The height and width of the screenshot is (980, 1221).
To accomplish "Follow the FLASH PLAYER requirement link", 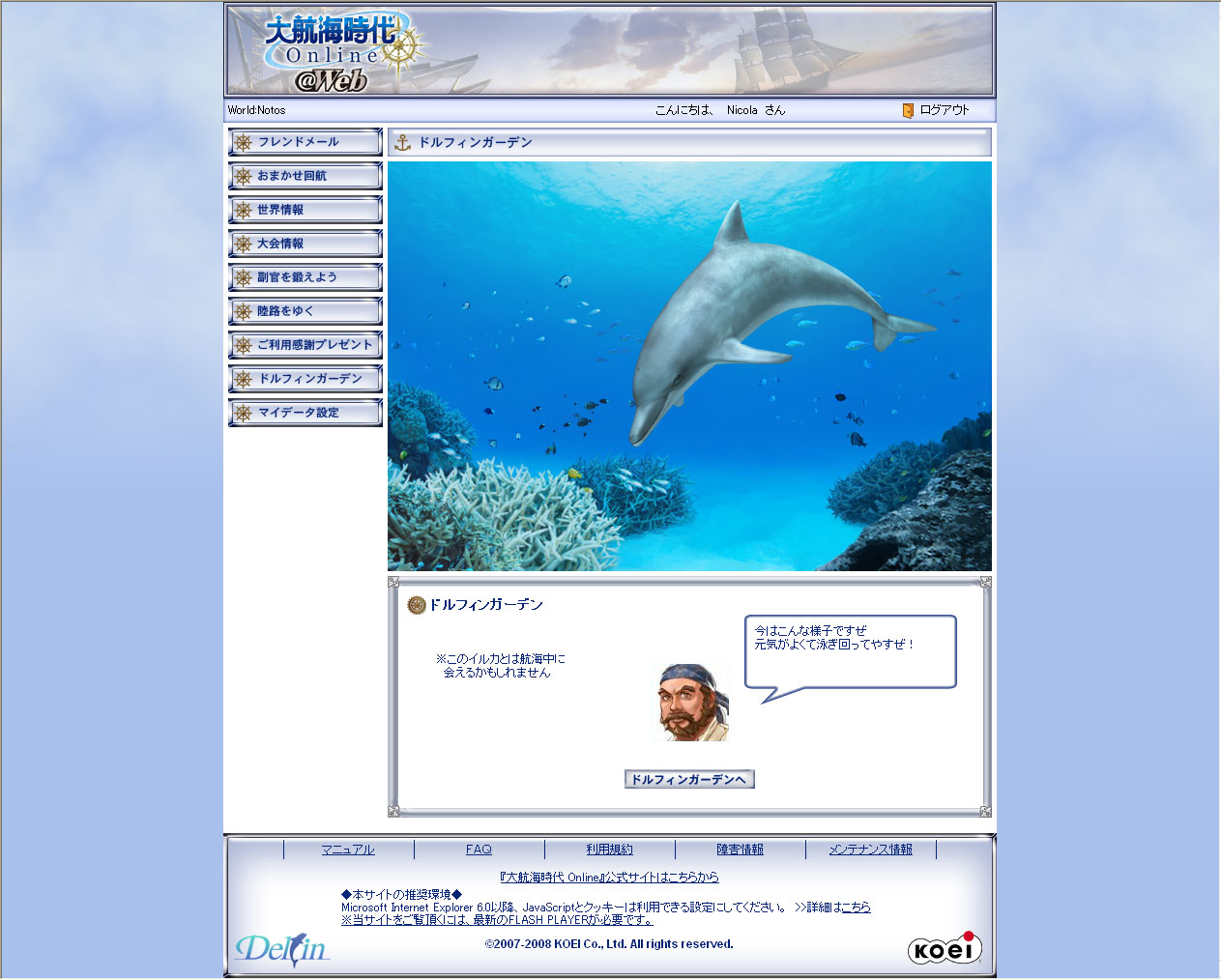I will (497, 920).
